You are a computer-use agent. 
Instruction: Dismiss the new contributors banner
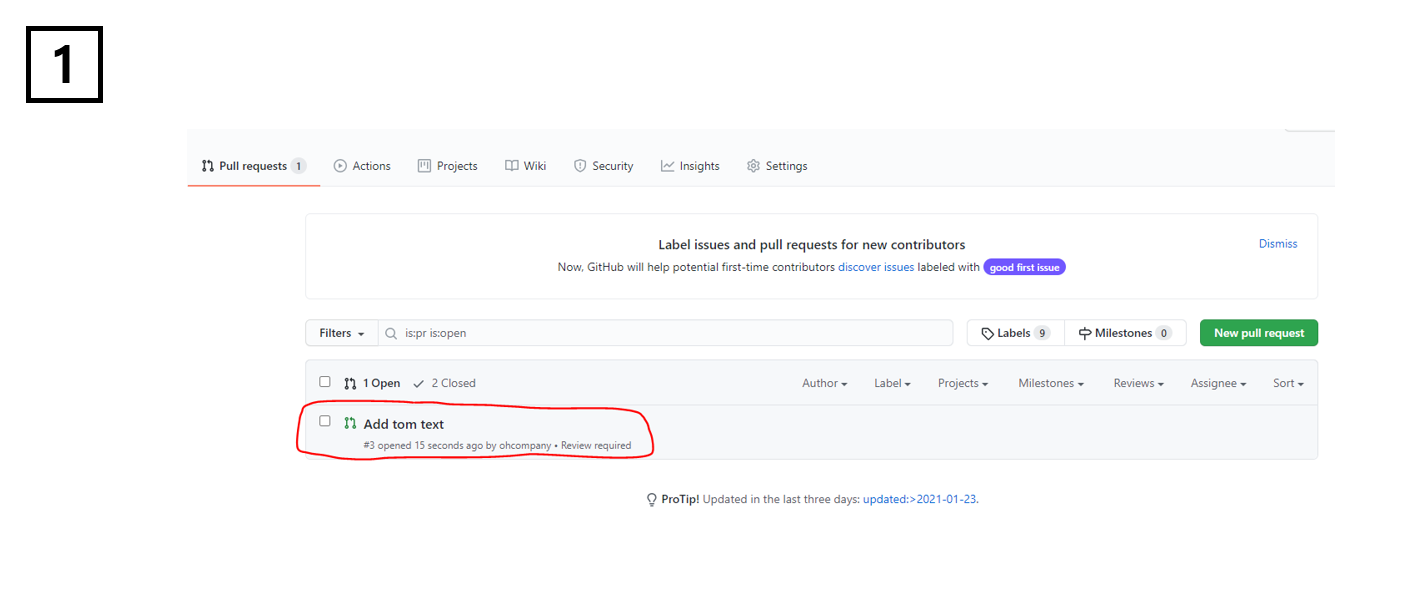tap(1278, 243)
